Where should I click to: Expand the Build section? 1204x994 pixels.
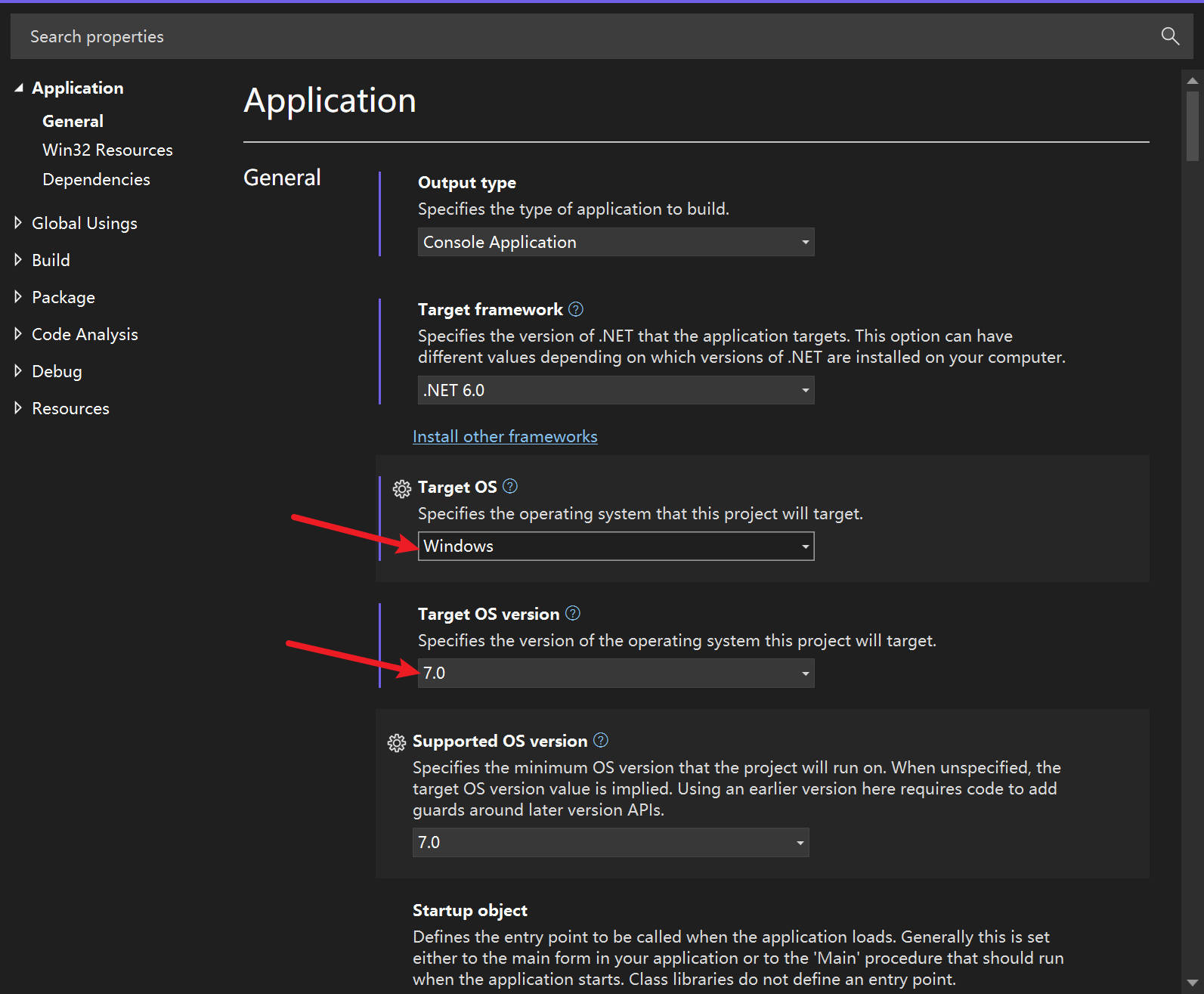pyautogui.click(x=19, y=260)
